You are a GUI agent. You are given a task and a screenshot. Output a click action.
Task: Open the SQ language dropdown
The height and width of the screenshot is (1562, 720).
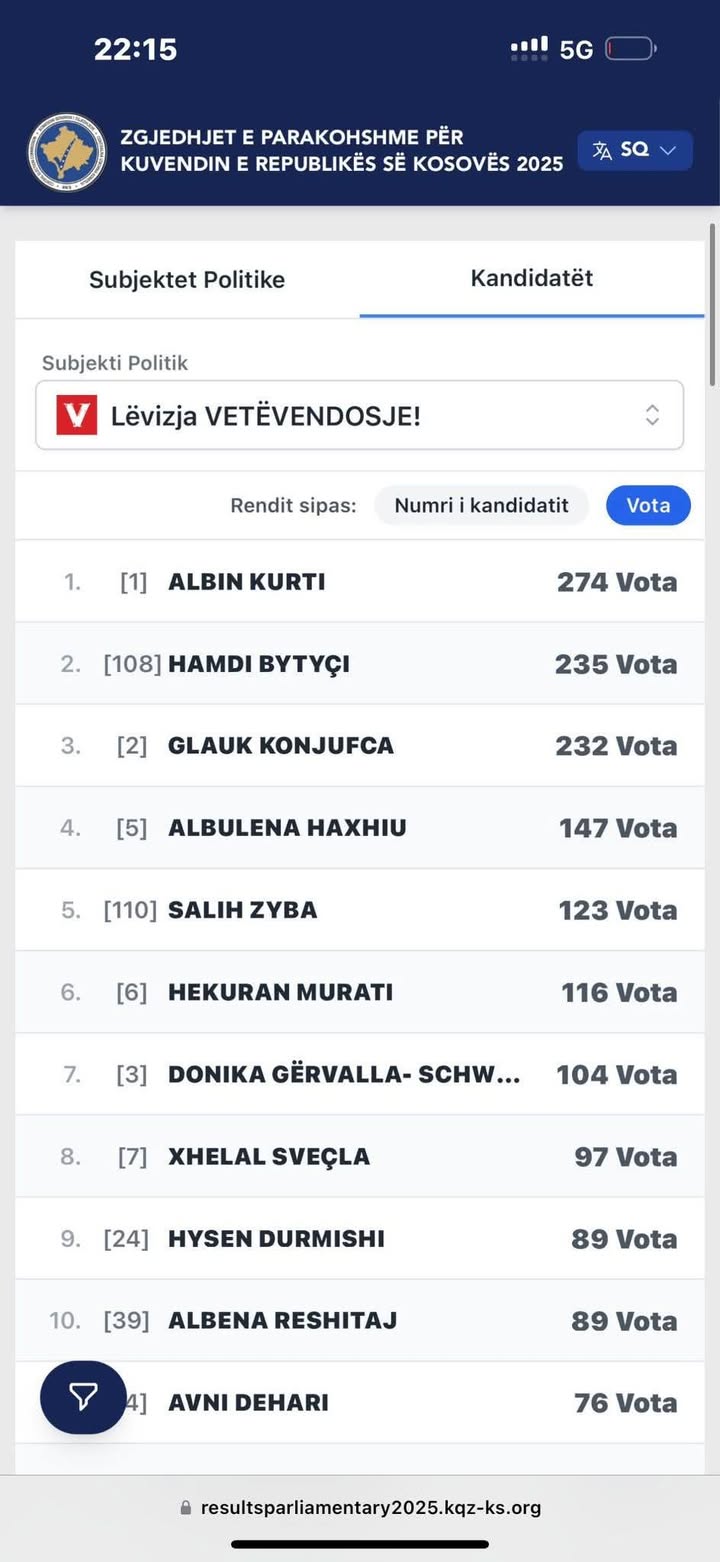635,150
